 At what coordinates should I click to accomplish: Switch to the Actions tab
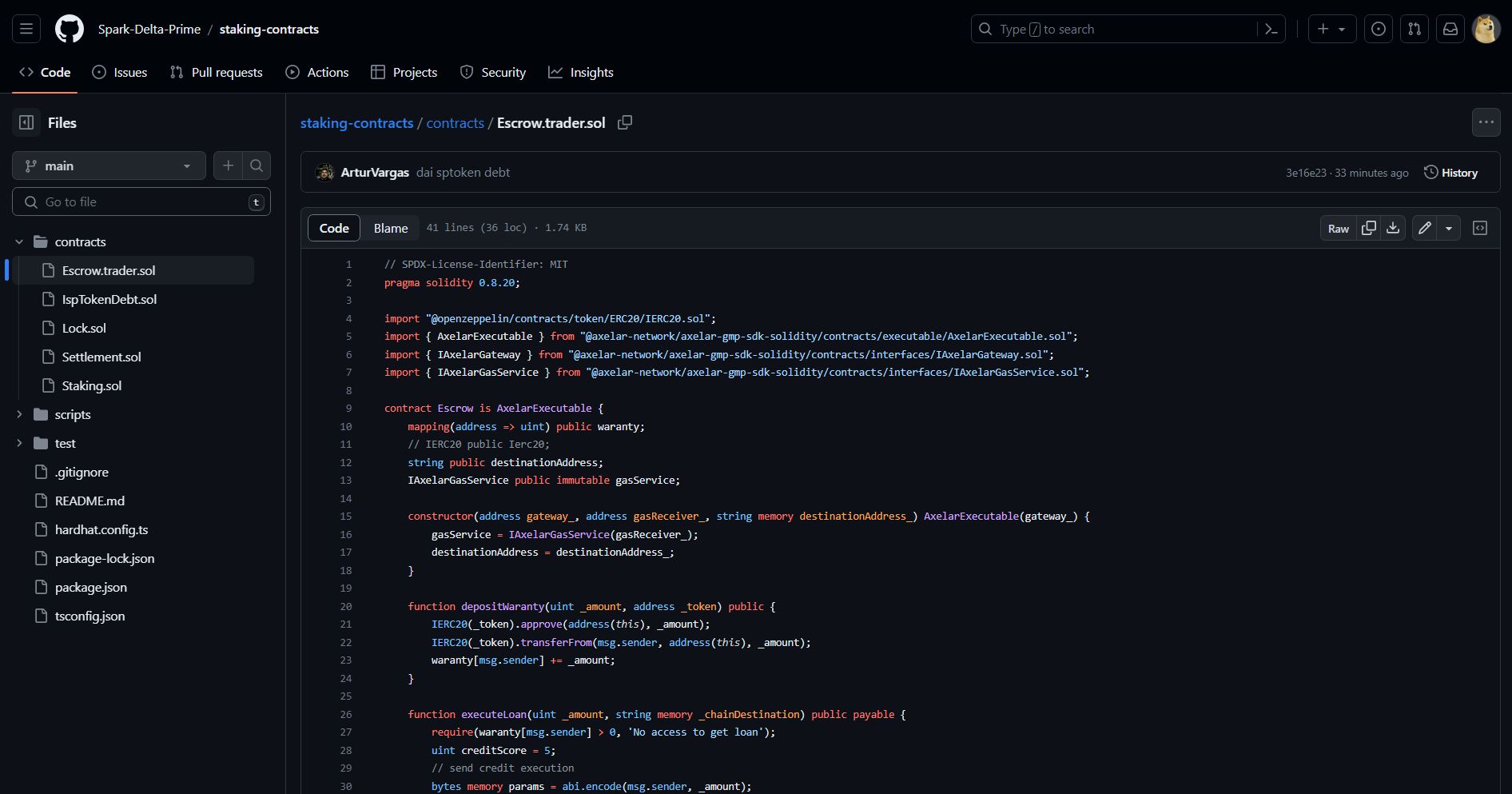[317, 72]
